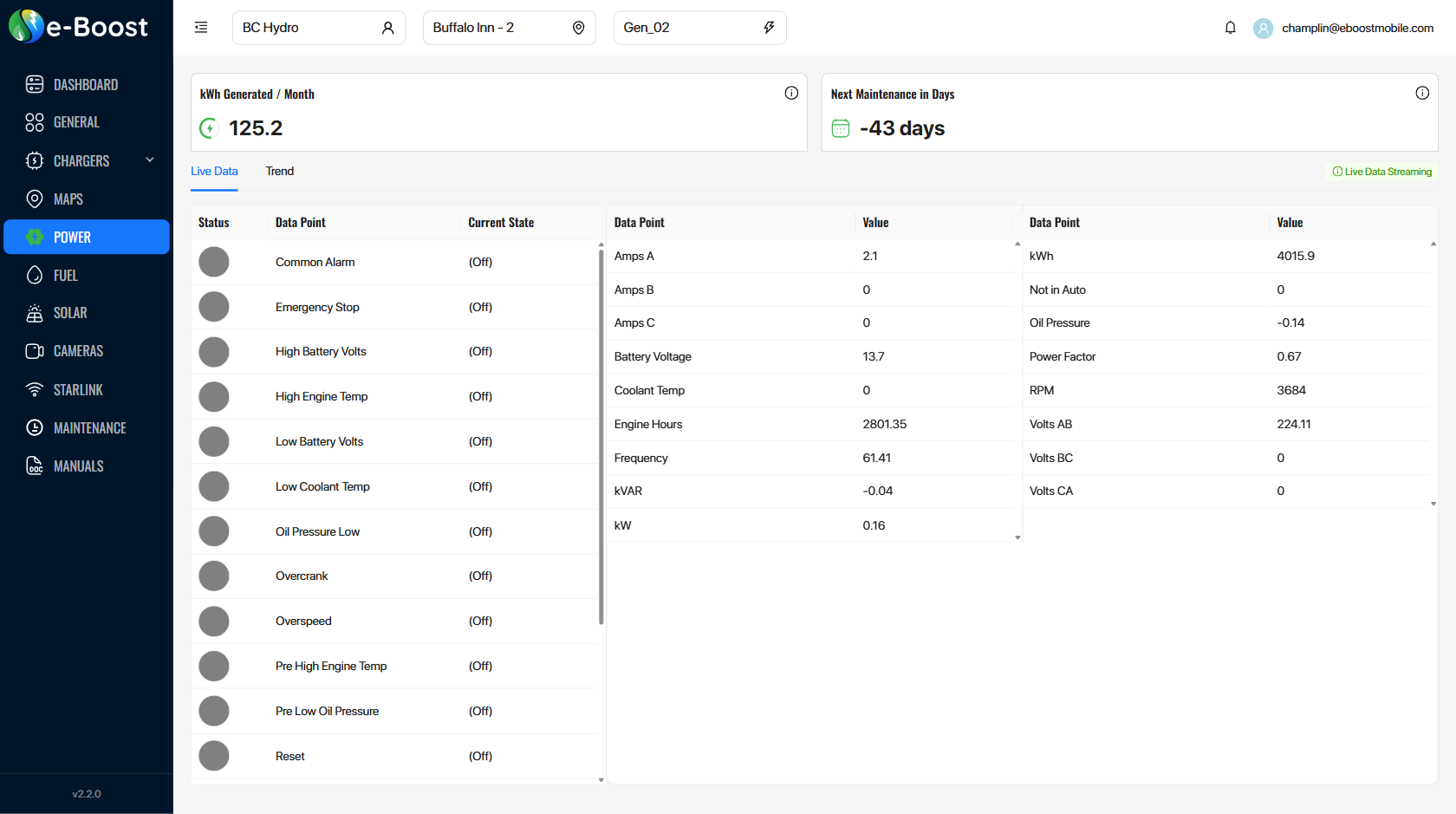Viewport: 1456px width, 814px height.
Task: Click the Emergency Stop status indicator
Action: coord(214,307)
